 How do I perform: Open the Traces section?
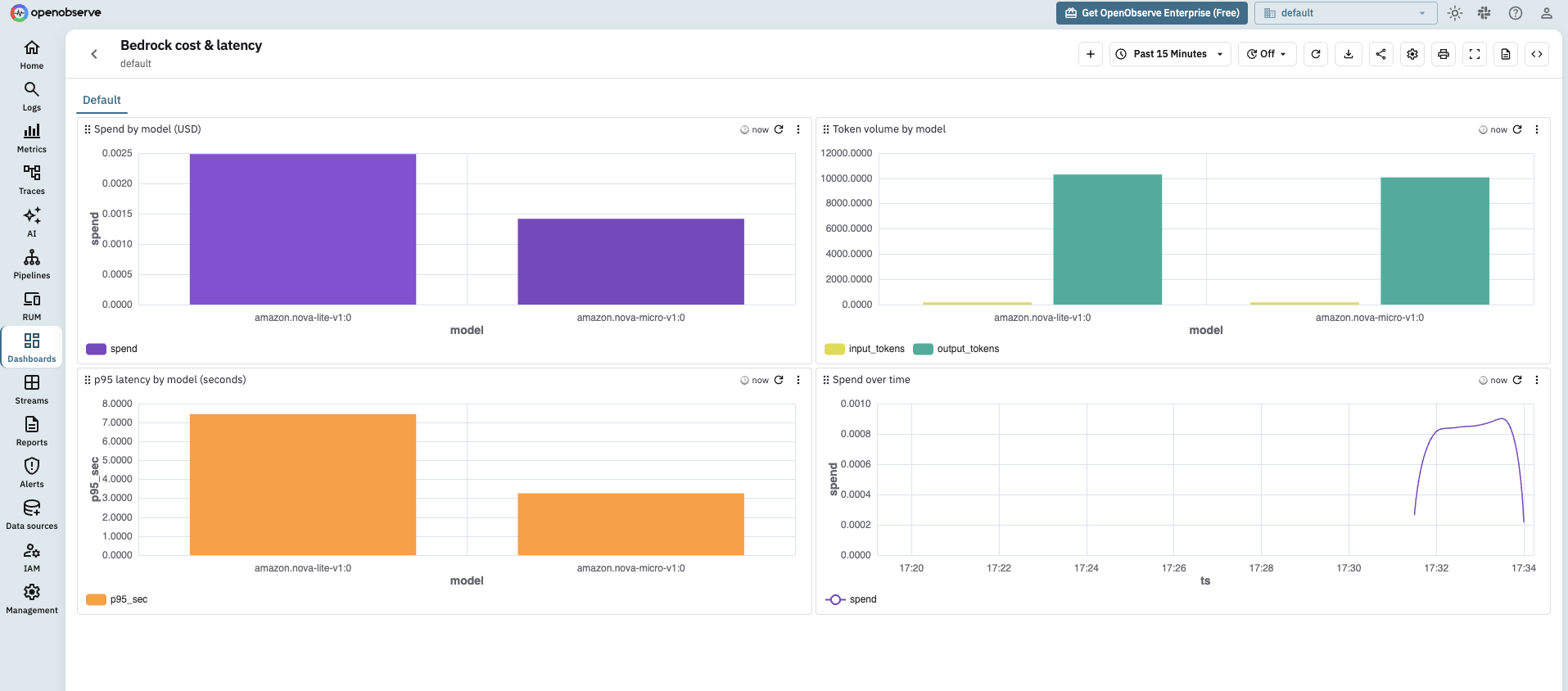tap(32, 180)
